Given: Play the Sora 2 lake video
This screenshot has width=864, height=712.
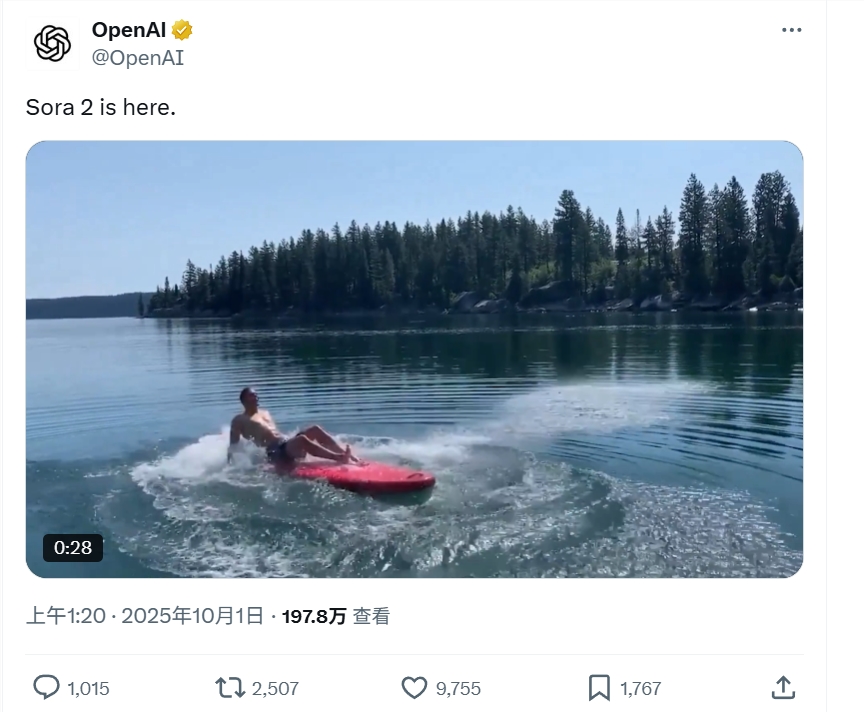Looking at the screenshot, I should (x=414, y=359).
